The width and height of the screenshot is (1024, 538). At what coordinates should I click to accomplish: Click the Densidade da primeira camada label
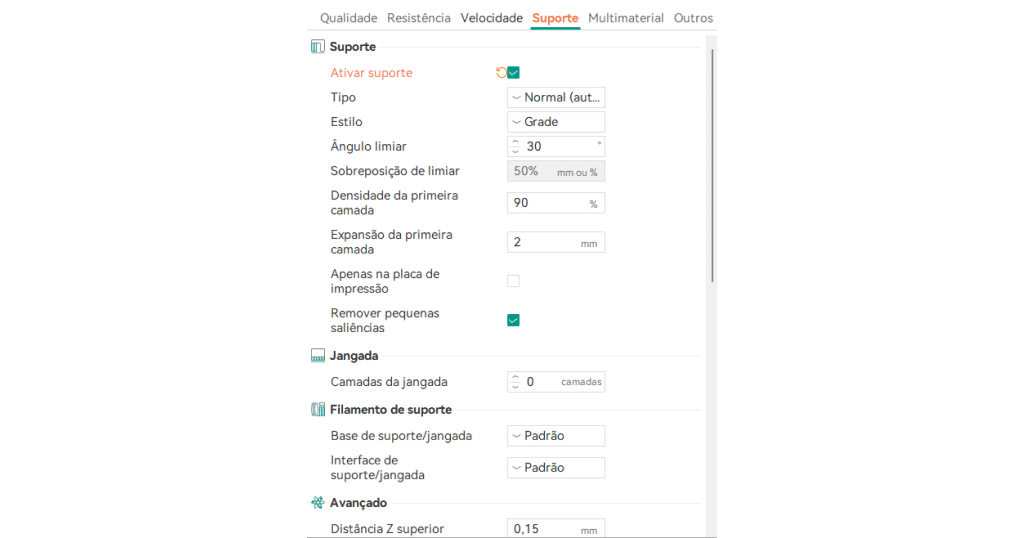tap(394, 203)
